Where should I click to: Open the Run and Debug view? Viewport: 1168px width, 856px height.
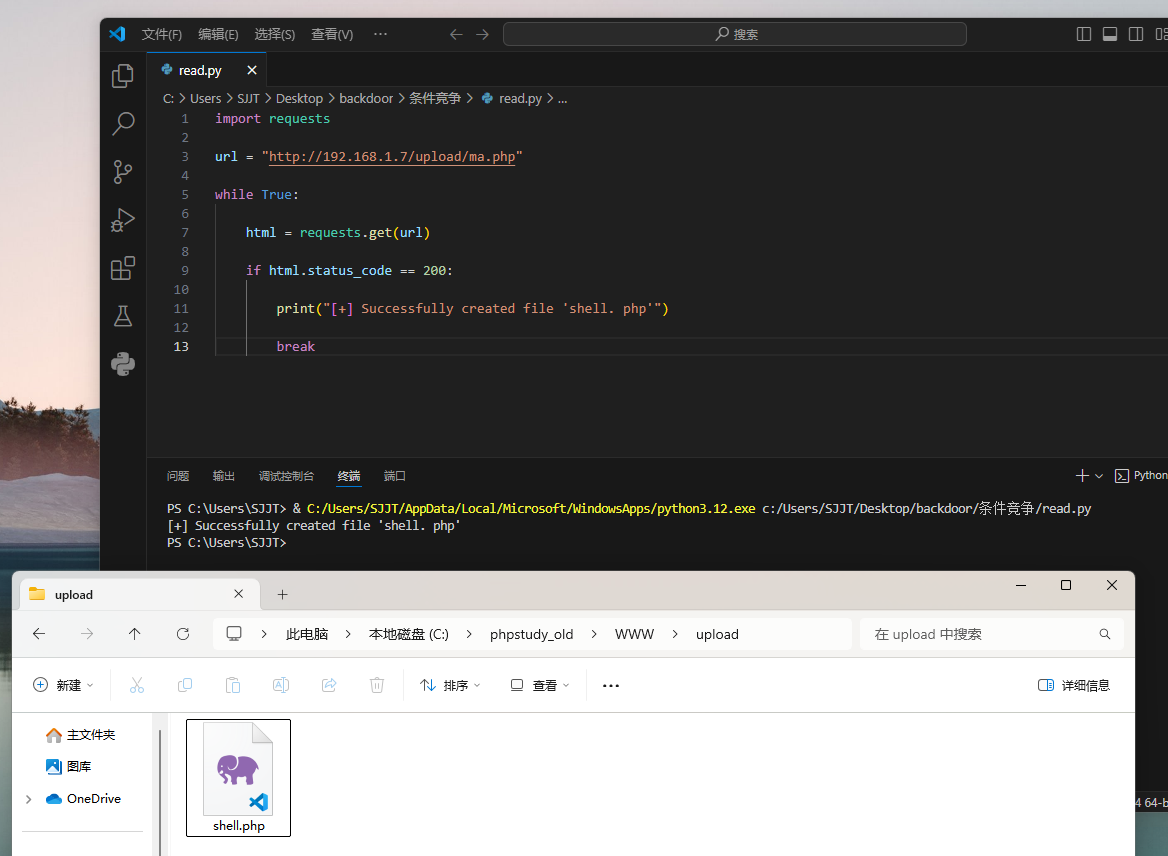123,220
